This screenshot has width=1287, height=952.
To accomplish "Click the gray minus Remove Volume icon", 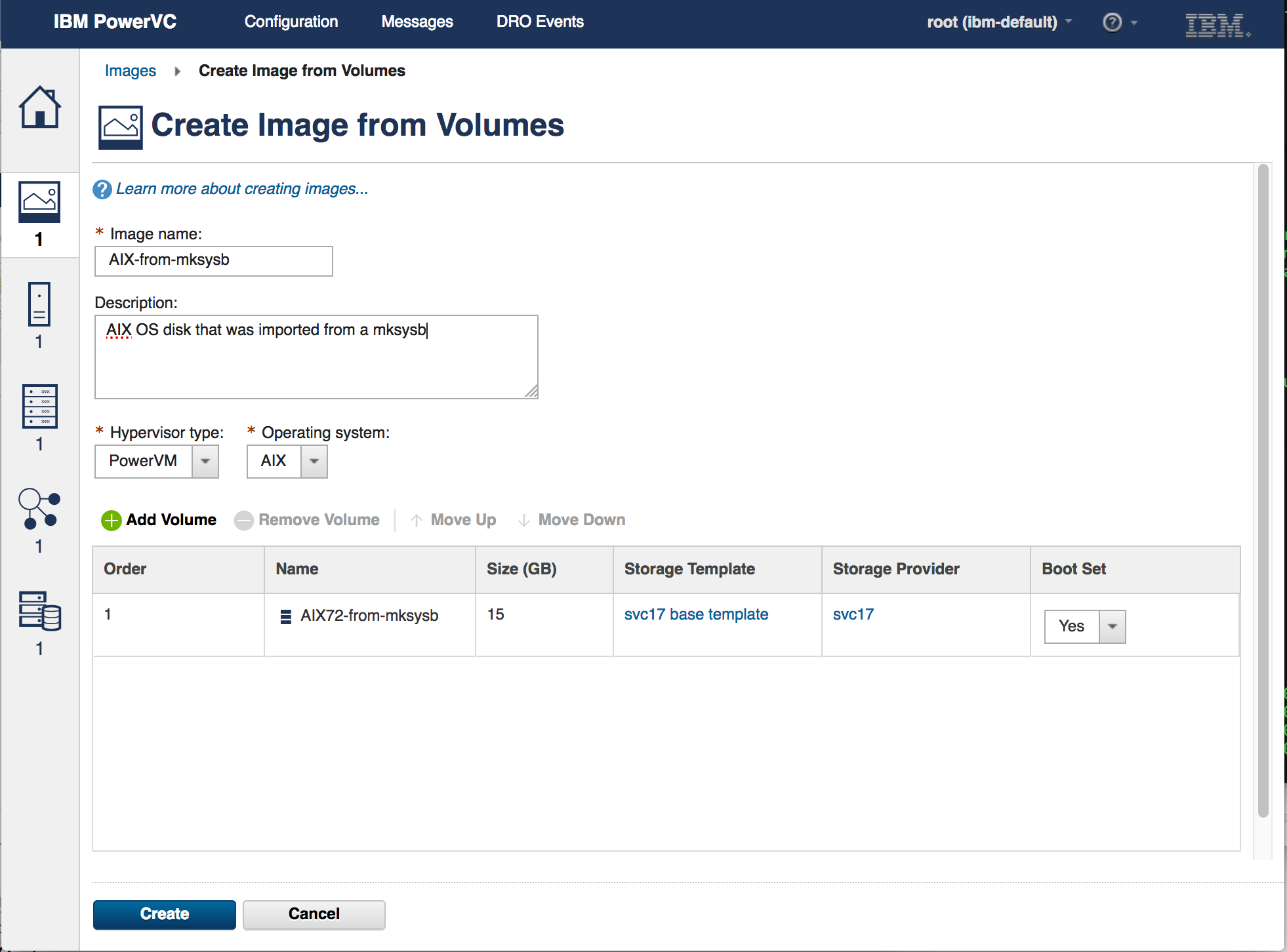I will pyautogui.click(x=244, y=521).
